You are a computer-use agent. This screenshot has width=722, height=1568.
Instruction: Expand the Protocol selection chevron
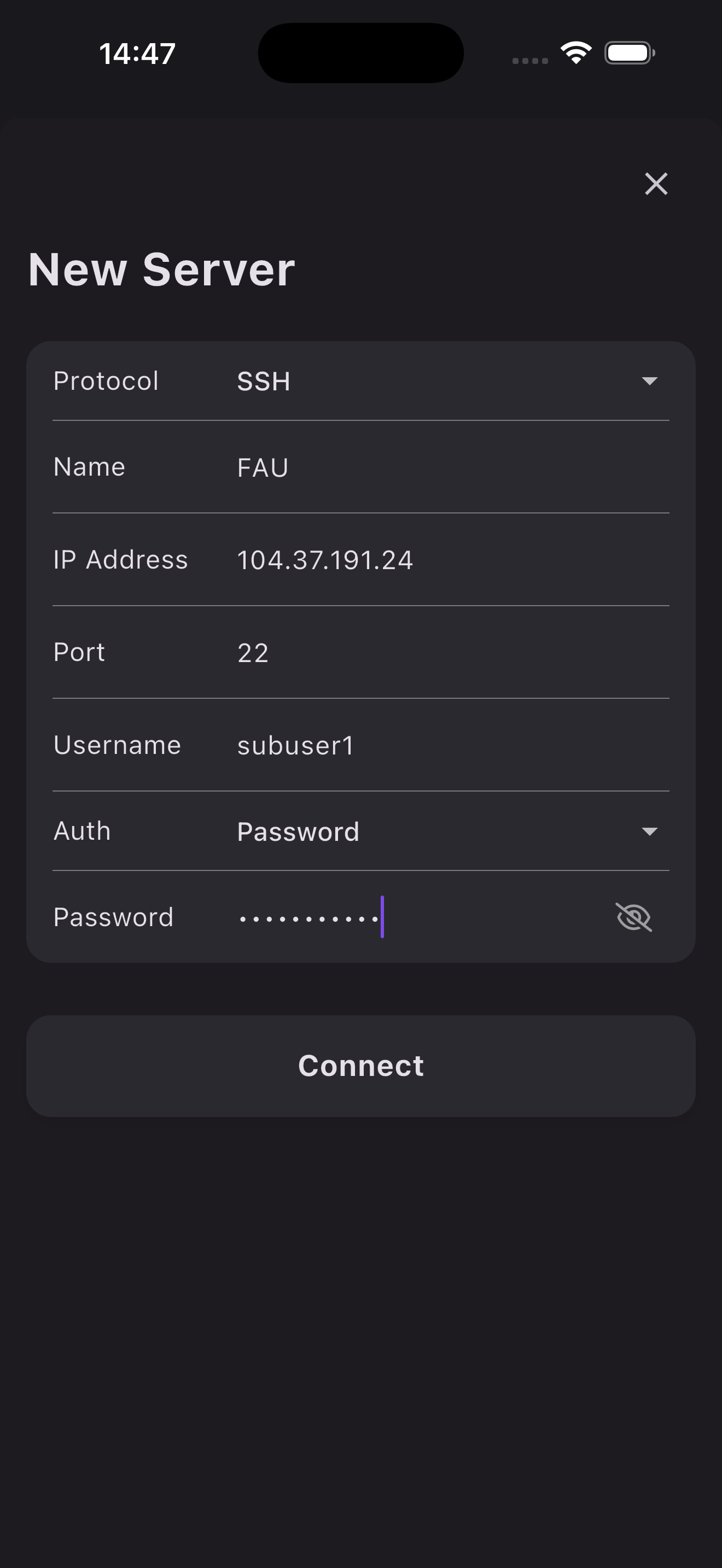(x=651, y=382)
